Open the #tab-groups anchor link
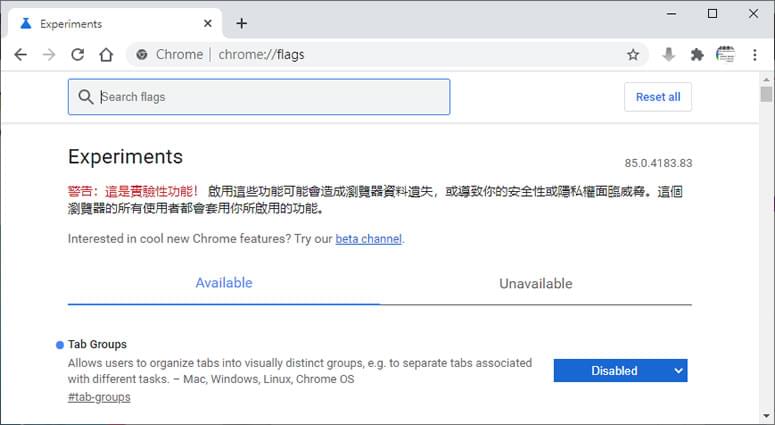Image resolution: width=775 pixels, height=425 pixels. pos(99,397)
